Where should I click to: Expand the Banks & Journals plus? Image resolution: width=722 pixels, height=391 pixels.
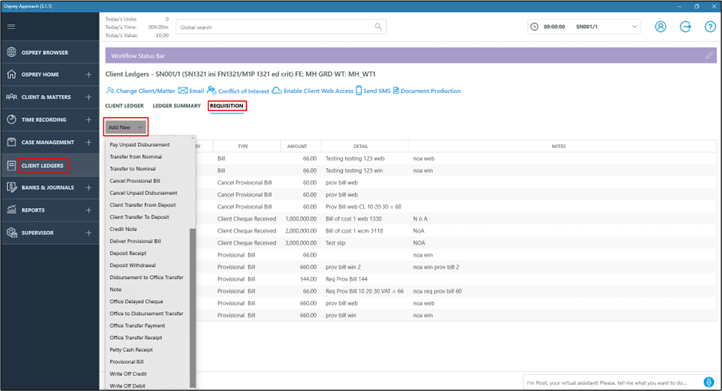point(88,187)
